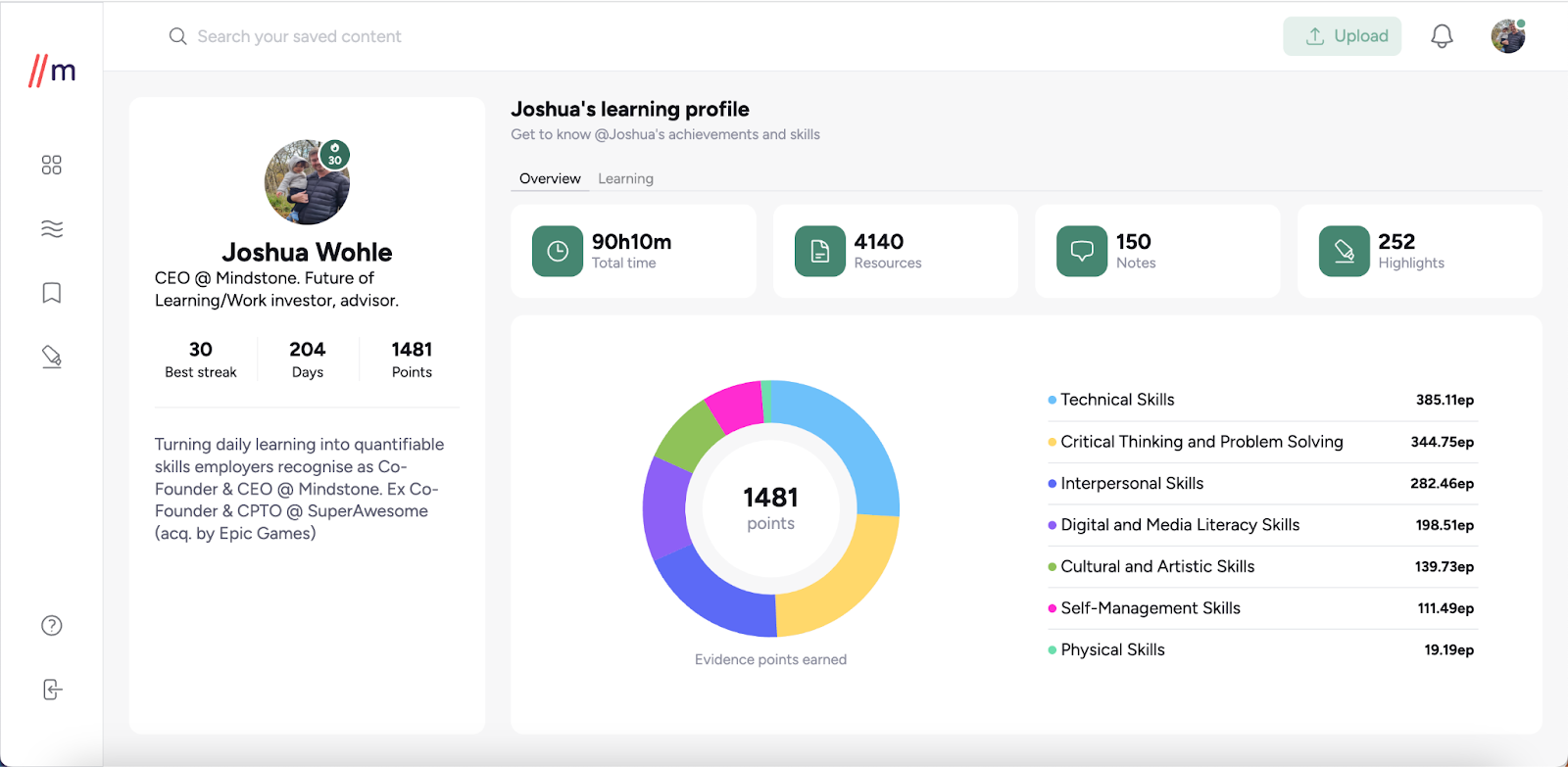
Task: Switch to the Overview tab
Action: pos(550,178)
